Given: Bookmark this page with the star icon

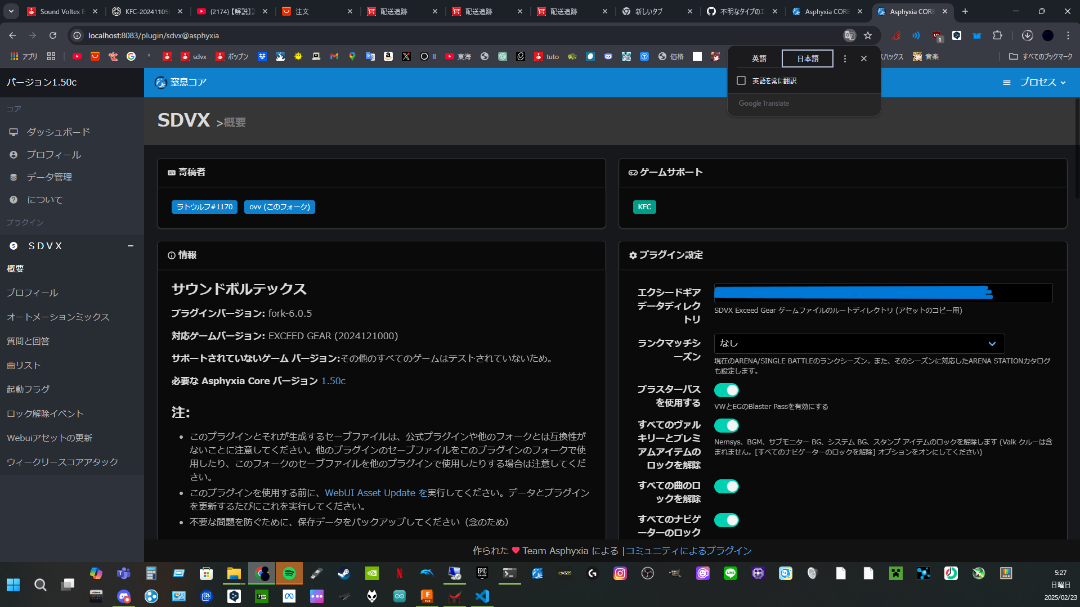Looking at the screenshot, I should [x=868, y=35].
